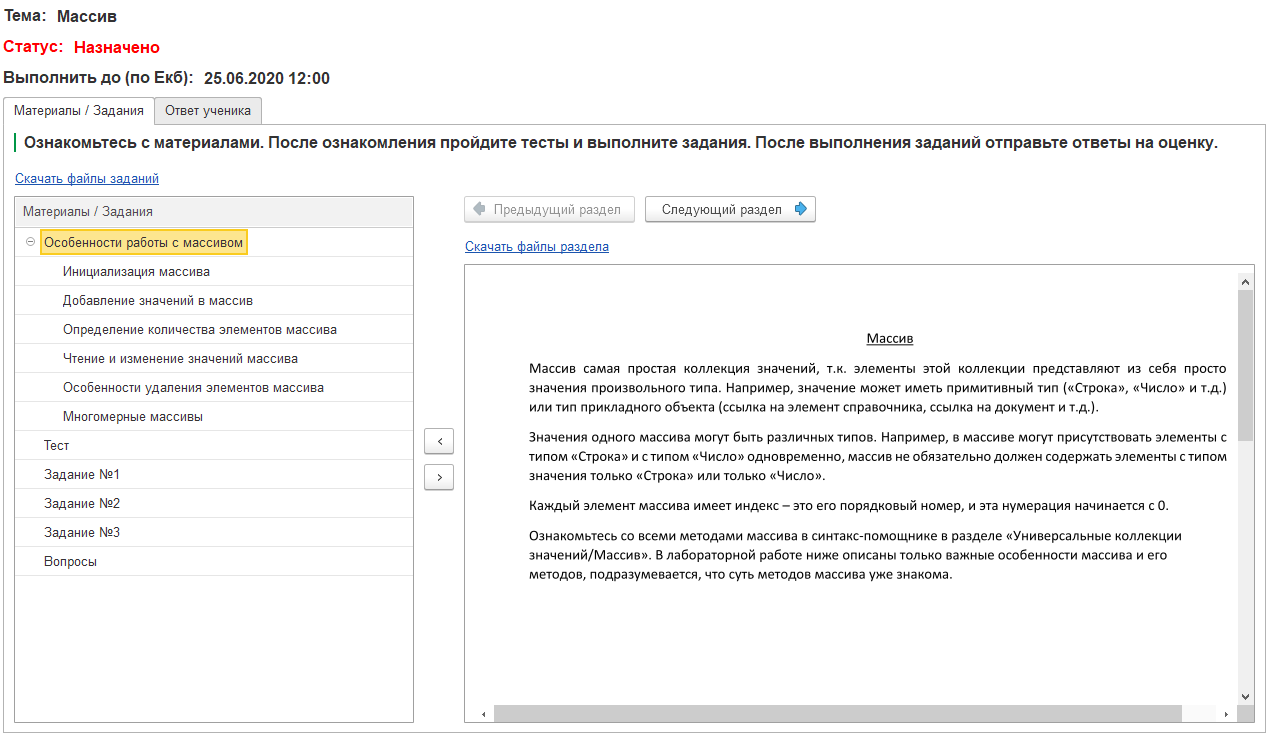
Task: Click the right arrow of the horizontal scrollbar
Action: pyautogui.click(x=1229, y=713)
